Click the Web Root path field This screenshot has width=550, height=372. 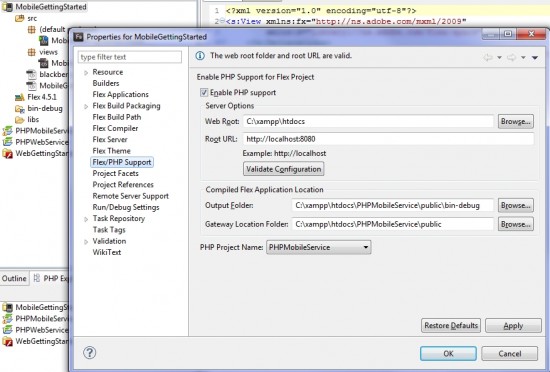pyautogui.click(x=368, y=121)
